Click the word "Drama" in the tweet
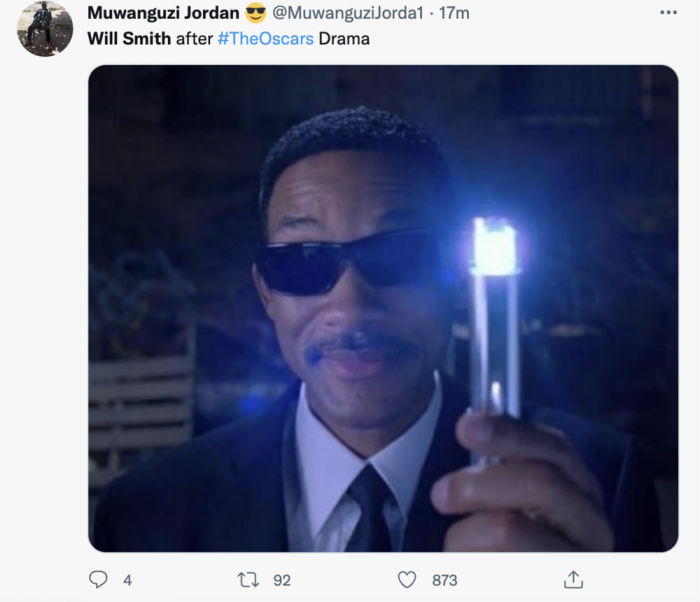This screenshot has height=602, width=700. point(344,38)
